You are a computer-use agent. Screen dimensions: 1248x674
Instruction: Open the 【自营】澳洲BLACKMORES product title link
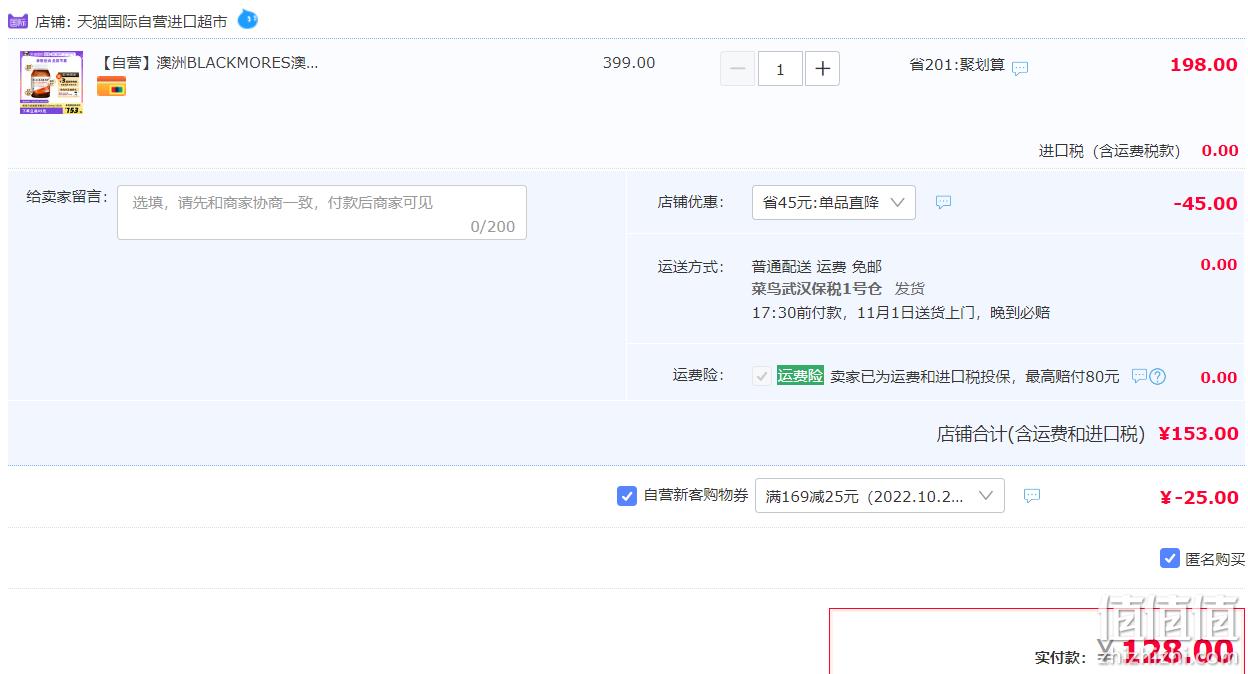pos(208,63)
